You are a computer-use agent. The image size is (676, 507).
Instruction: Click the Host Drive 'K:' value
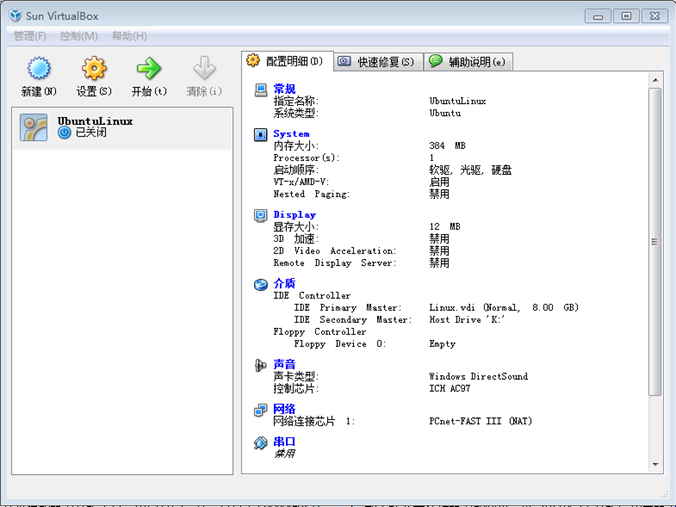pyautogui.click(x=467, y=320)
